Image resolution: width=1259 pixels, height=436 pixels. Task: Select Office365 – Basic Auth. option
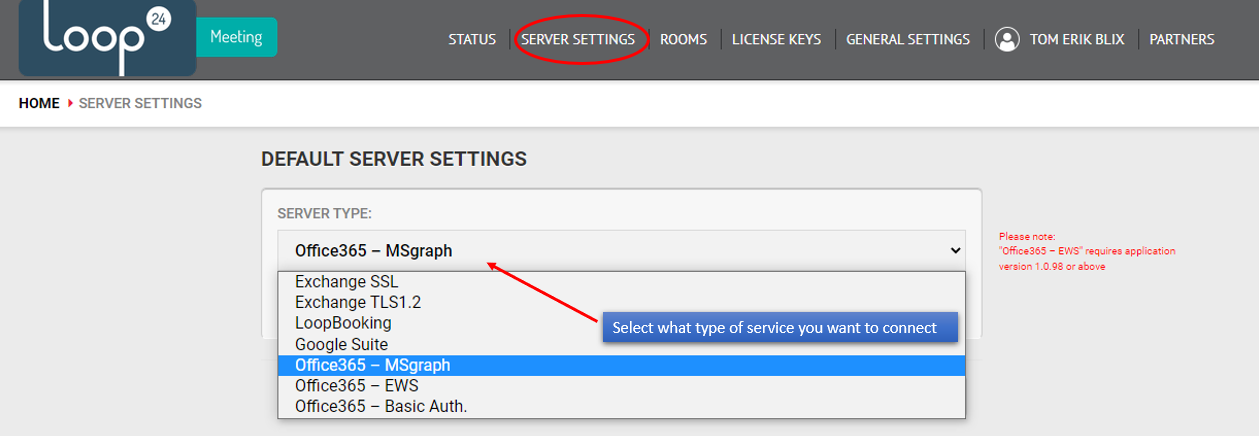click(621, 406)
